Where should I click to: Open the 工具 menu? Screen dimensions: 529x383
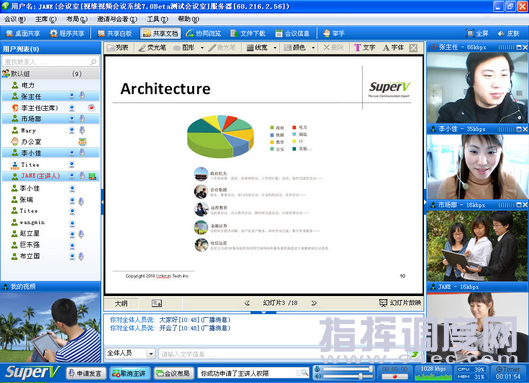[157, 19]
